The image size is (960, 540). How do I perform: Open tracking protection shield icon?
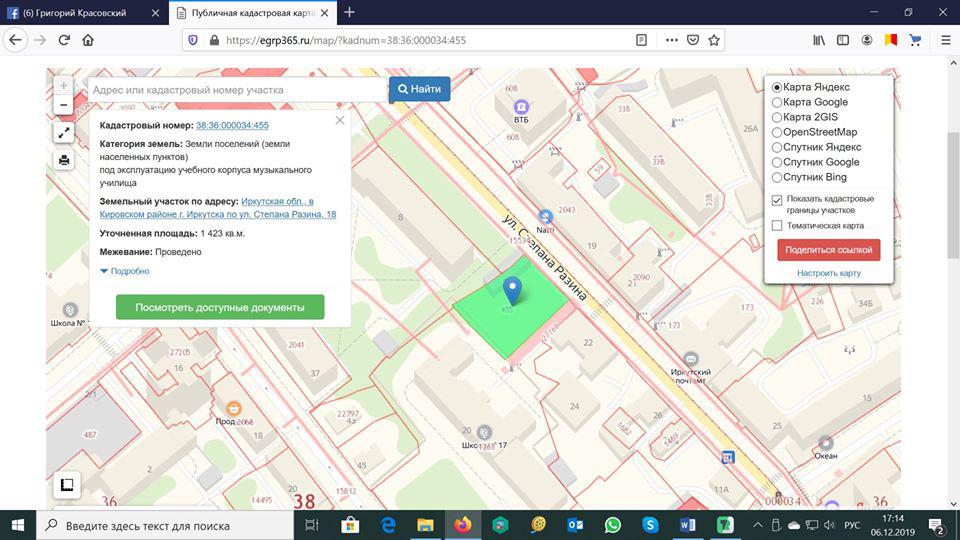tap(193, 40)
